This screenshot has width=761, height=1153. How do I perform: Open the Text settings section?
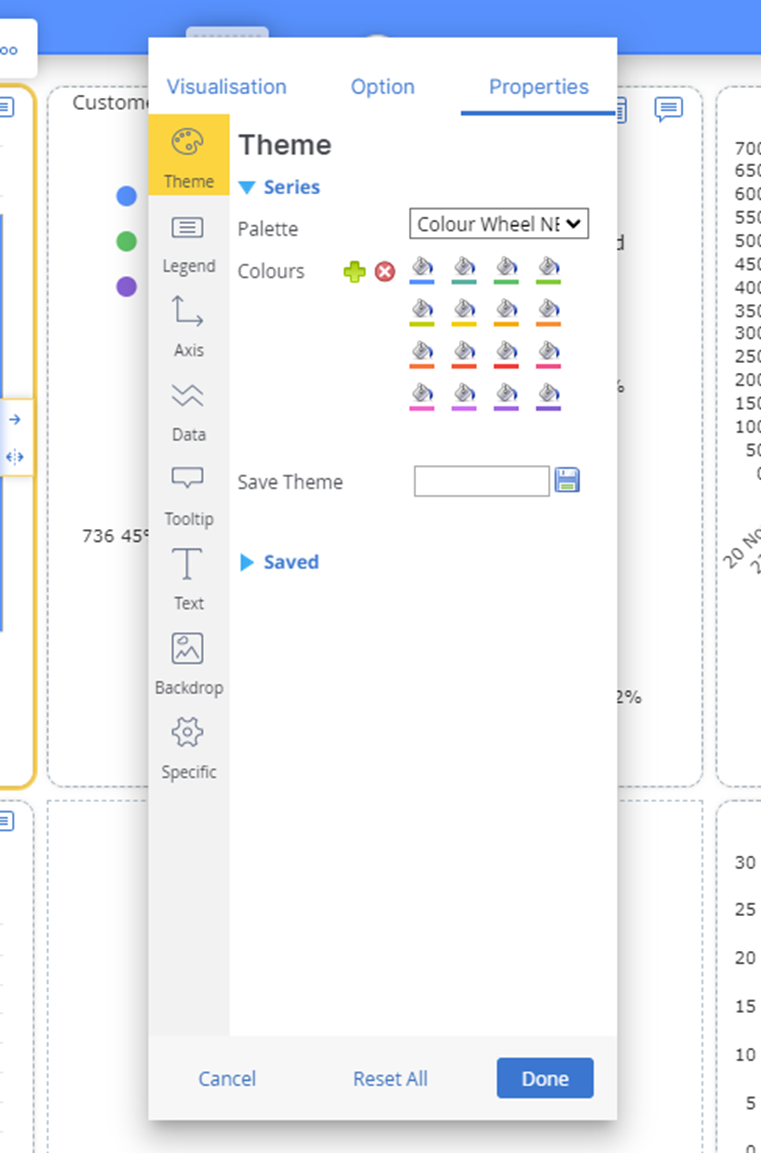pos(188,579)
